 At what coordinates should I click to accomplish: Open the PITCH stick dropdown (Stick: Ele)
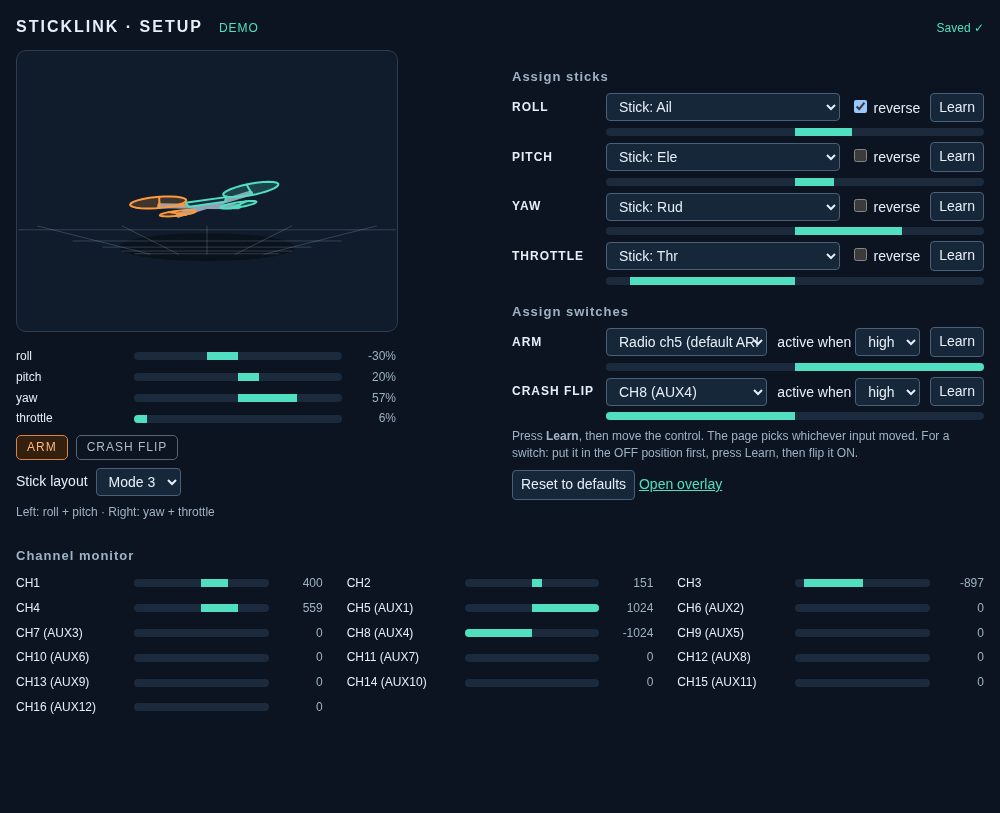point(723,157)
